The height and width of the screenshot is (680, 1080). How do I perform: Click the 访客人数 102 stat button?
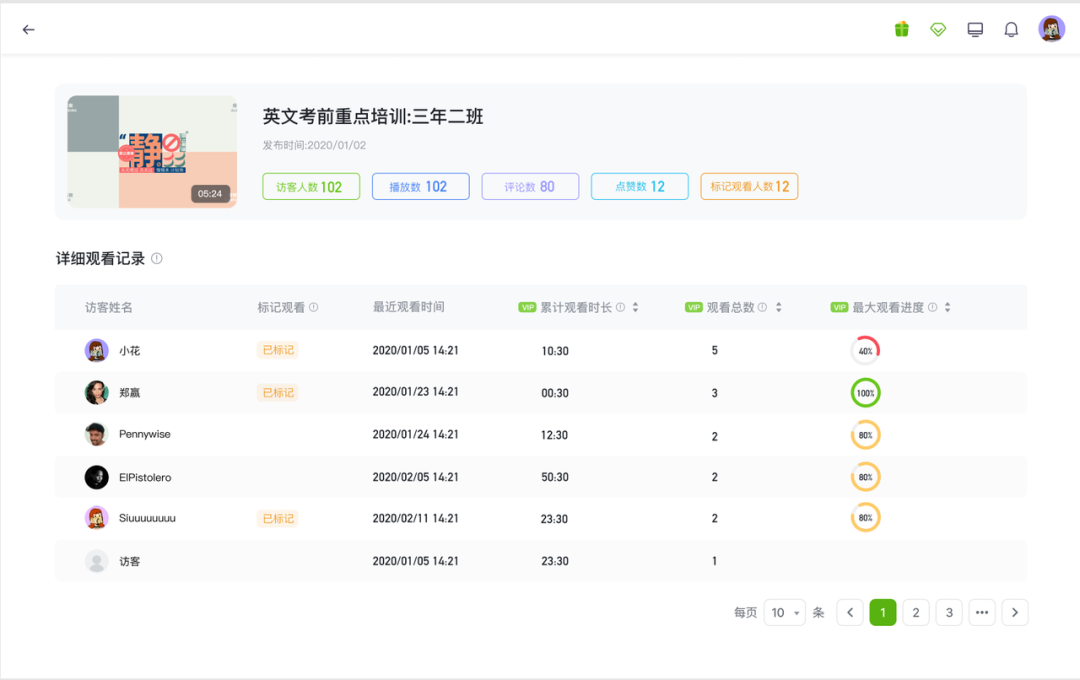point(311,187)
